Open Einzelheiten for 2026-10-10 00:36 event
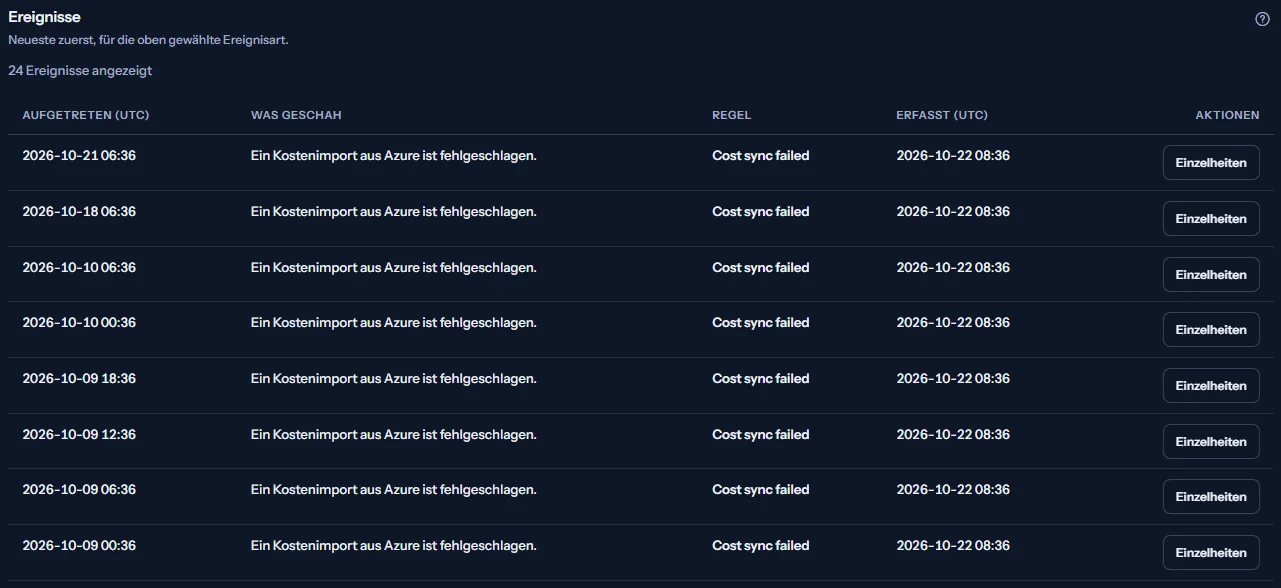Image resolution: width=1281 pixels, height=588 pixels. pyautogui.click(x=1211, y=330)
